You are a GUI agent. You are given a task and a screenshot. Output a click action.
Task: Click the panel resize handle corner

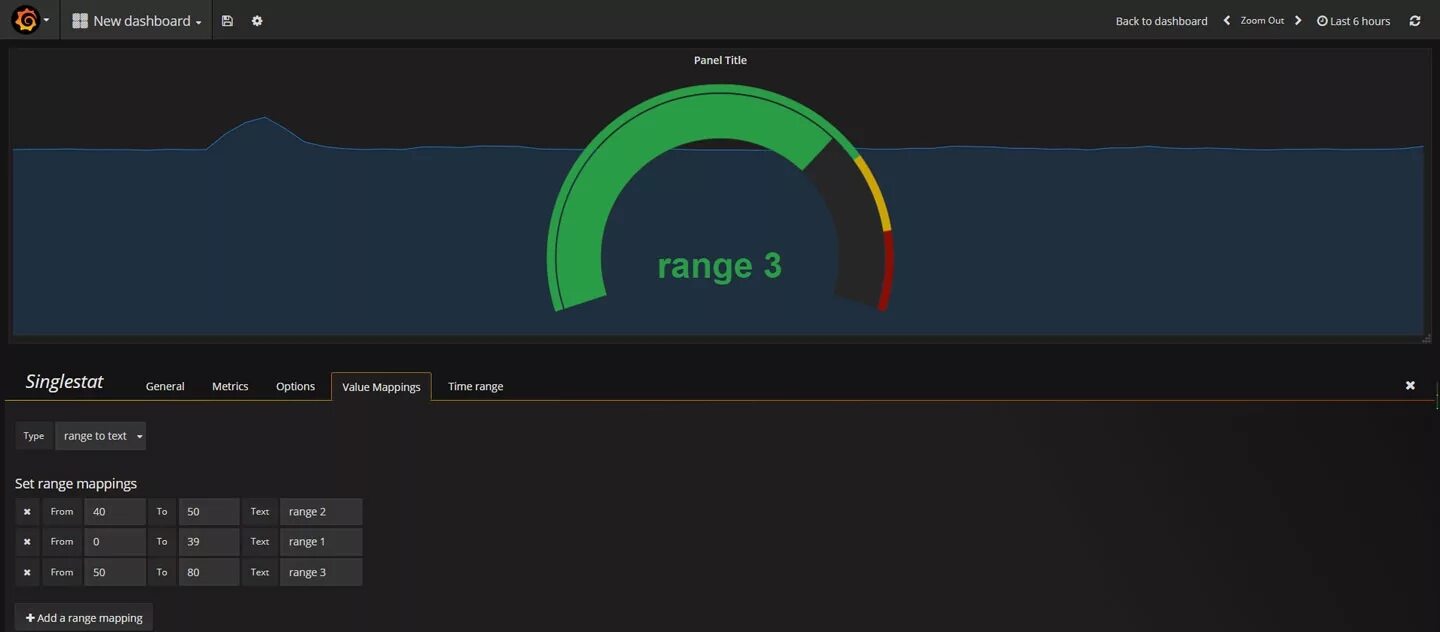click(x=1427, y=339)
